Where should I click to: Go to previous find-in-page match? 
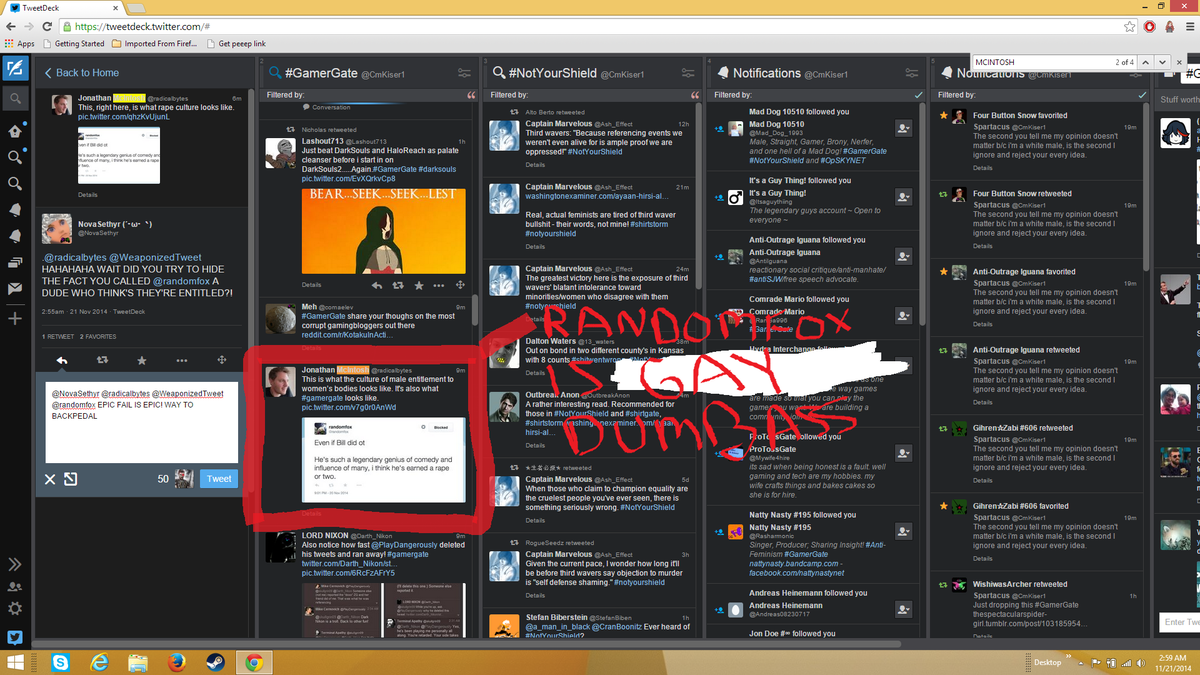tap(1147, 62)
